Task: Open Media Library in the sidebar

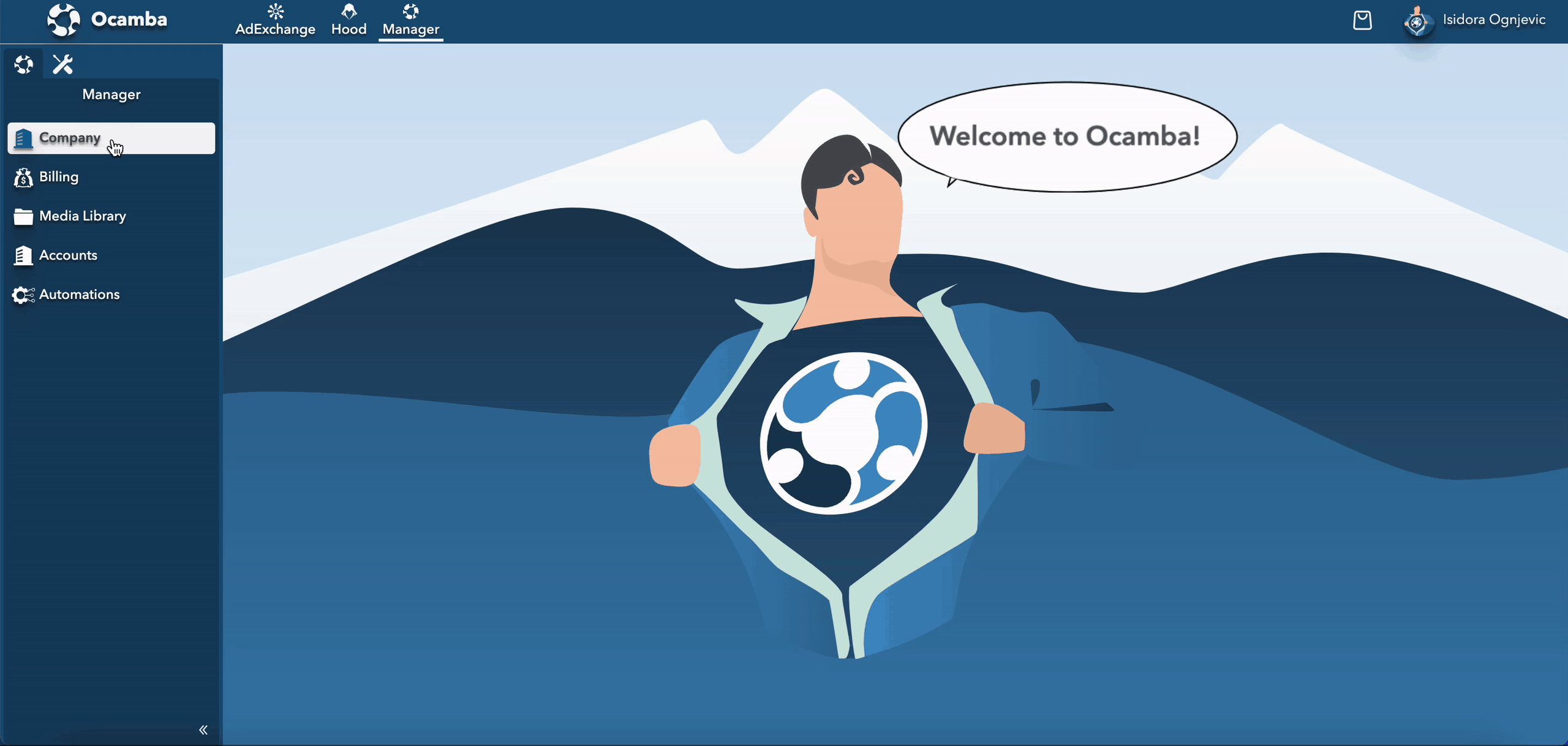Action: tap(111, 216)
